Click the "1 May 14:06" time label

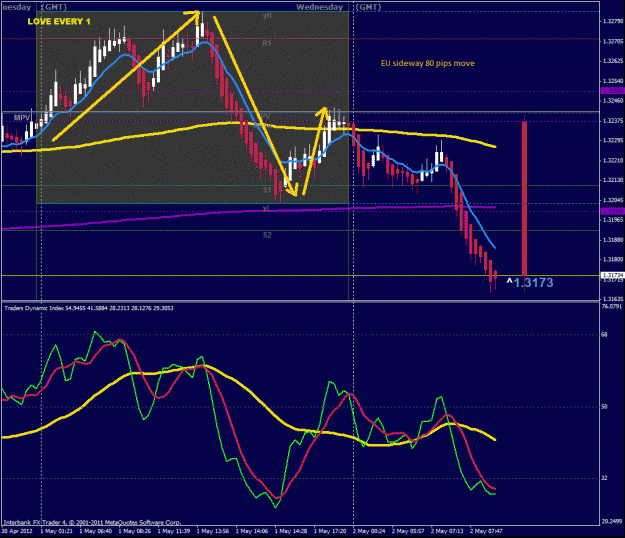[252, 531]
